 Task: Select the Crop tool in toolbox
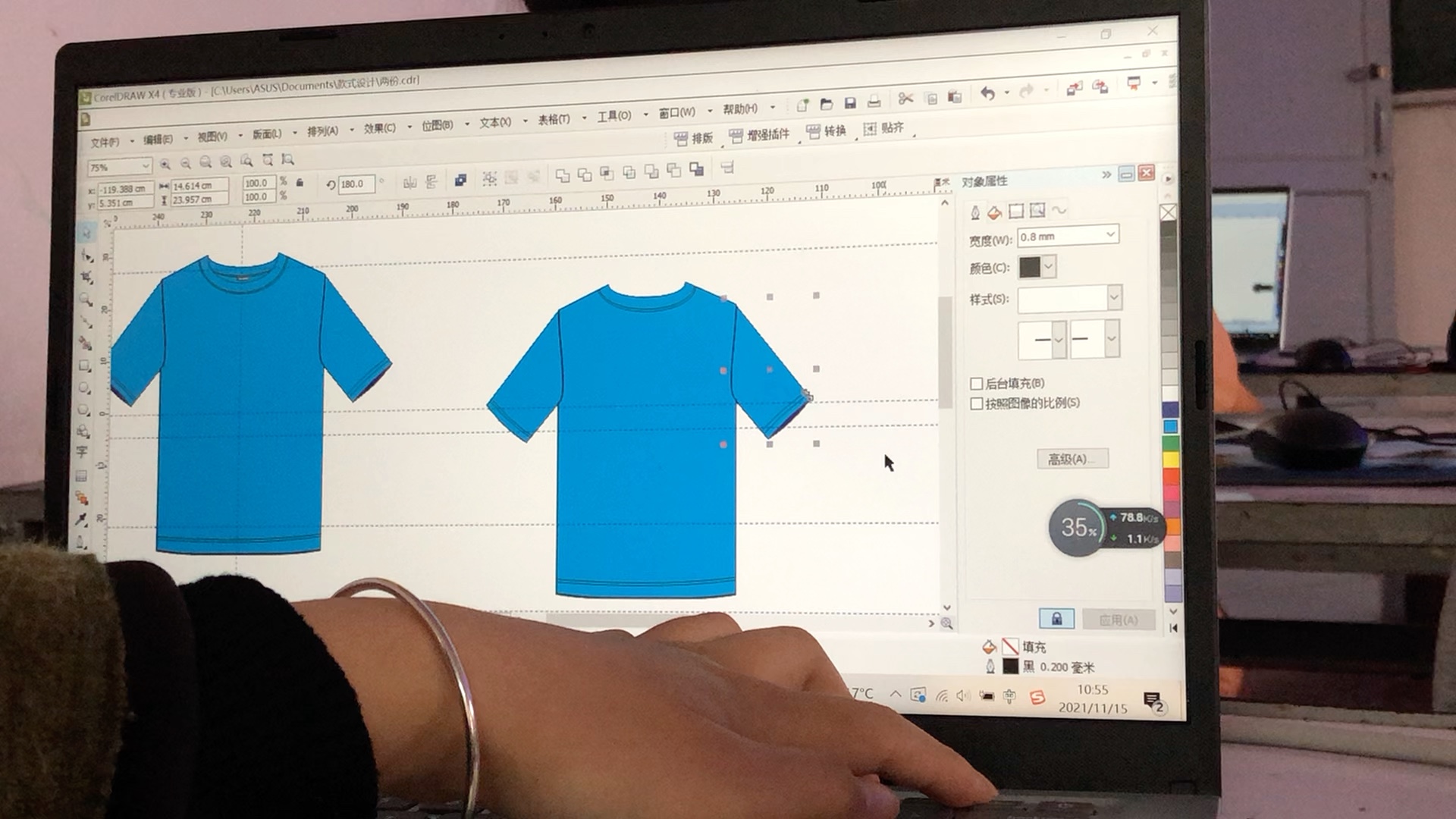click(86, 278)
